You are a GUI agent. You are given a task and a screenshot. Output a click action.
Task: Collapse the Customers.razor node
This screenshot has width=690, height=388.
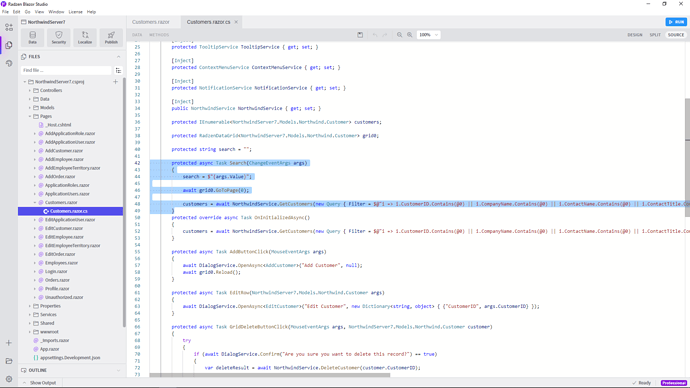click(x=35, y=202)
